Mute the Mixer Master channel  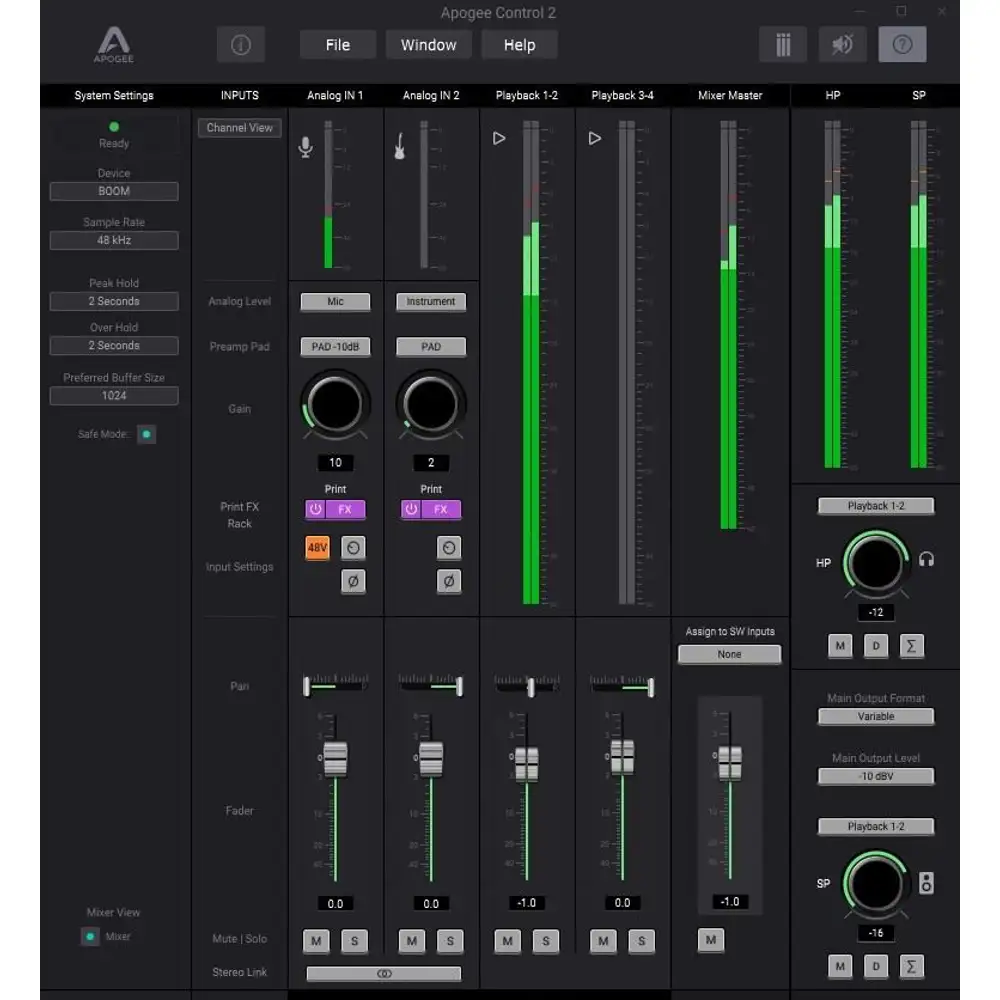(x=711, y=939)
